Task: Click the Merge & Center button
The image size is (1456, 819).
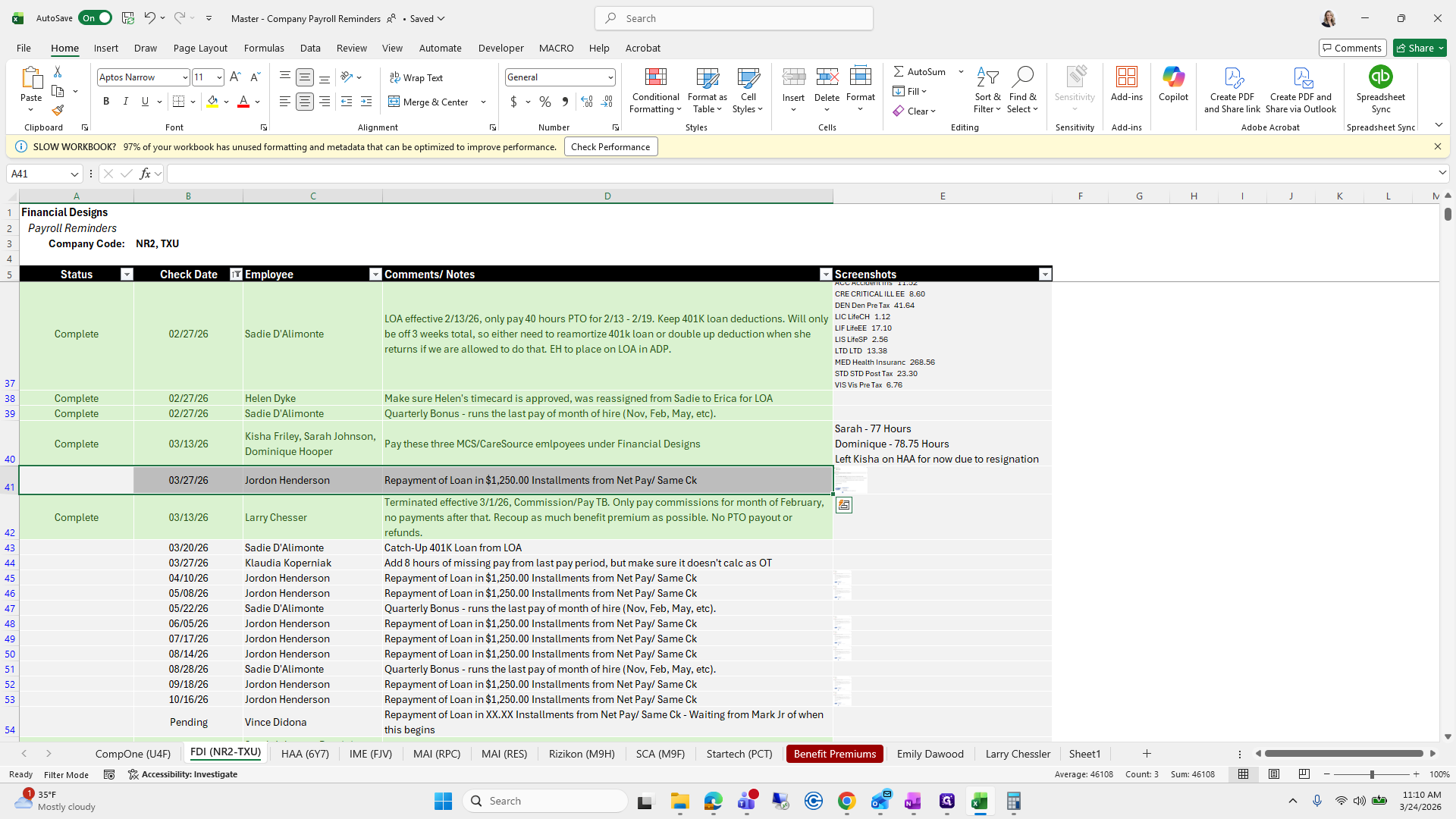Action: [x=429, y=102]
